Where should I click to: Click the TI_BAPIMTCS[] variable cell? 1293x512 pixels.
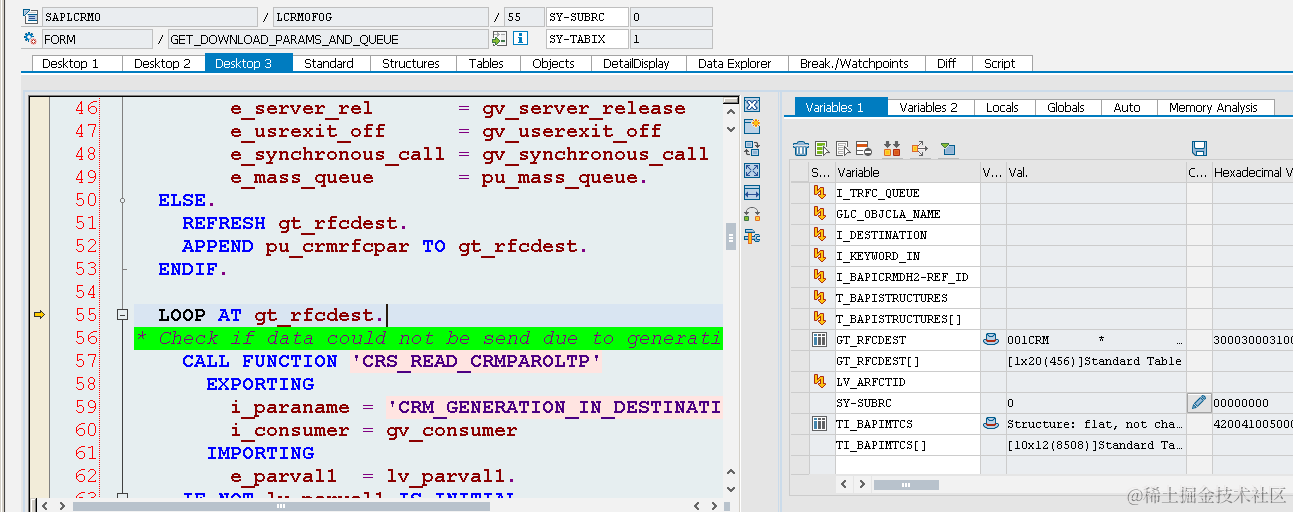point(907,445)
